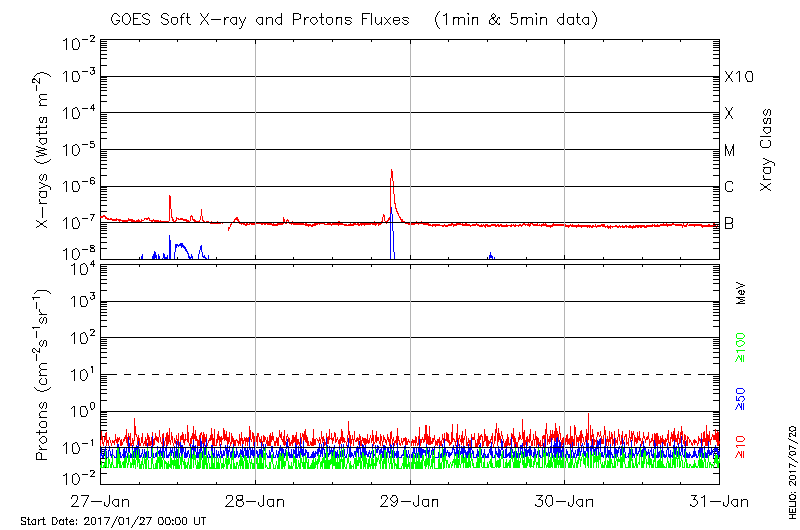Click the X-rays (Watts m⁻²) axis title
Screen dimensions: 800x530
(44, 148)
